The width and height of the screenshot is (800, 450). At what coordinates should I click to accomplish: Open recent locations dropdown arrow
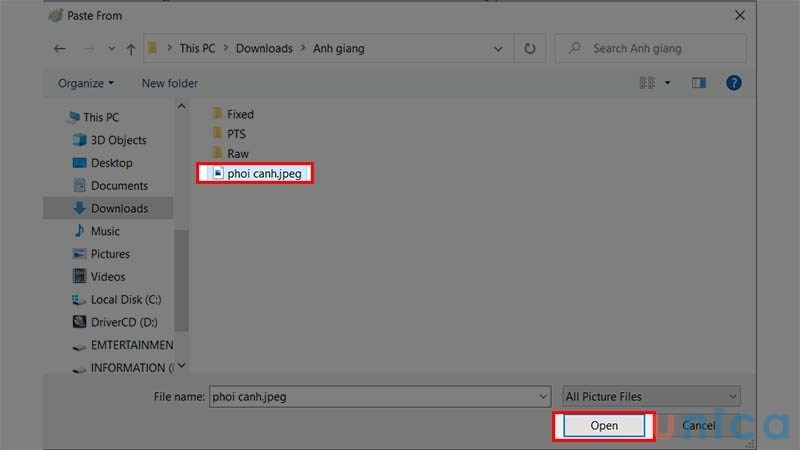point(111,49)
